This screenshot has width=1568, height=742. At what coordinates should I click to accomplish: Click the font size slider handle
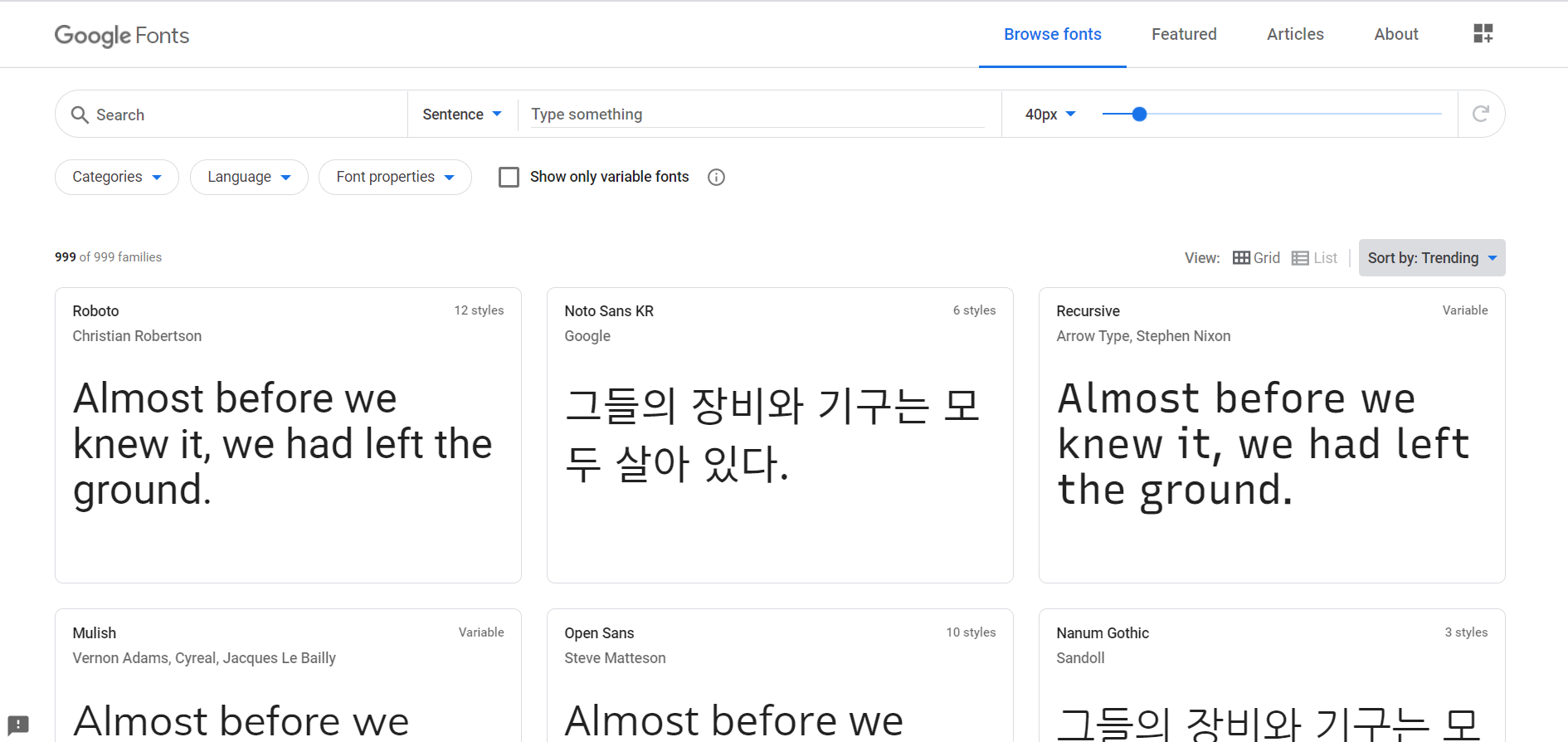click(1139, 114)
